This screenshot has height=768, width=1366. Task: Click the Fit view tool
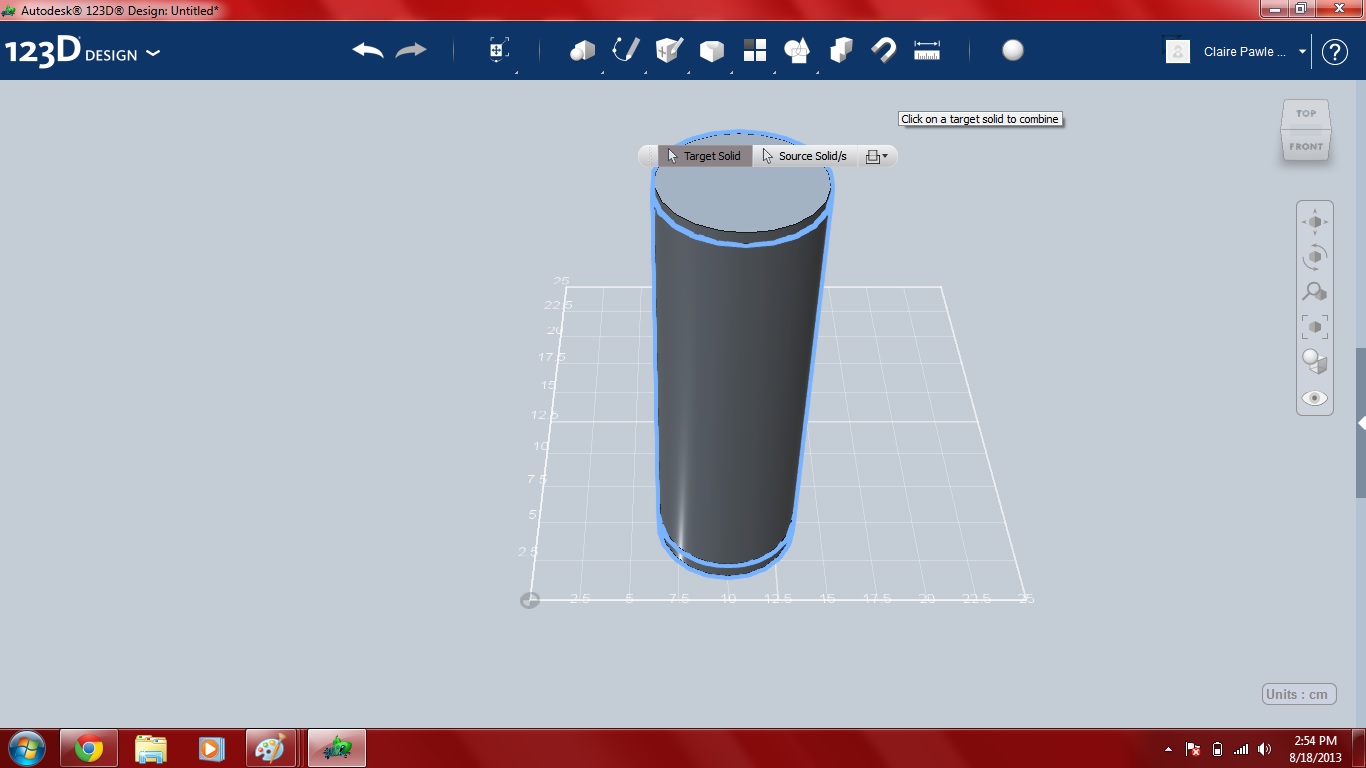(1315, 327)
